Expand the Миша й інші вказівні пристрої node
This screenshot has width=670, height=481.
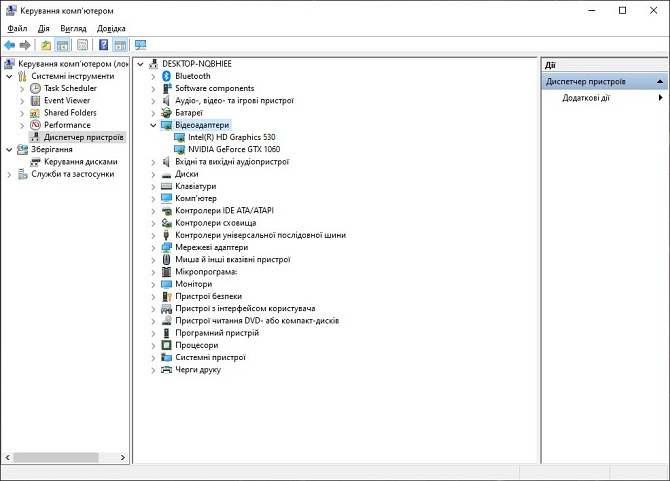[x=153, y=260]
